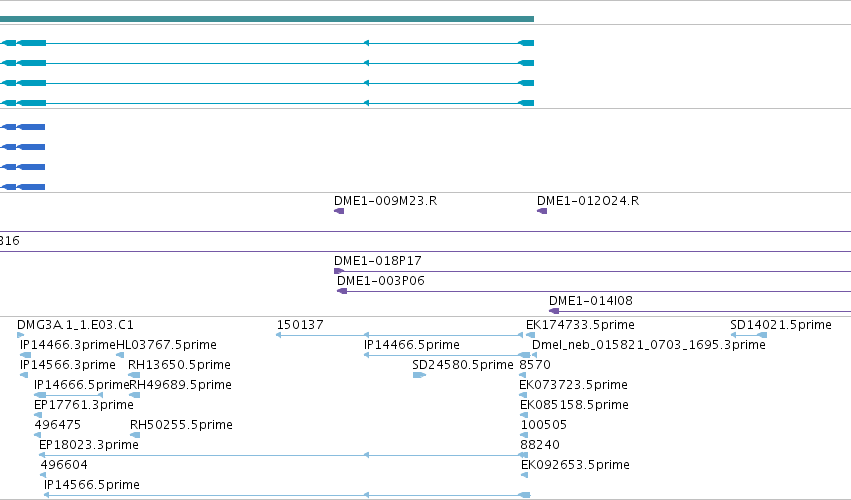Viewport: 851px width, 500px height.
Task: Open the EP18023.3prime label
Action: (88, 445)
